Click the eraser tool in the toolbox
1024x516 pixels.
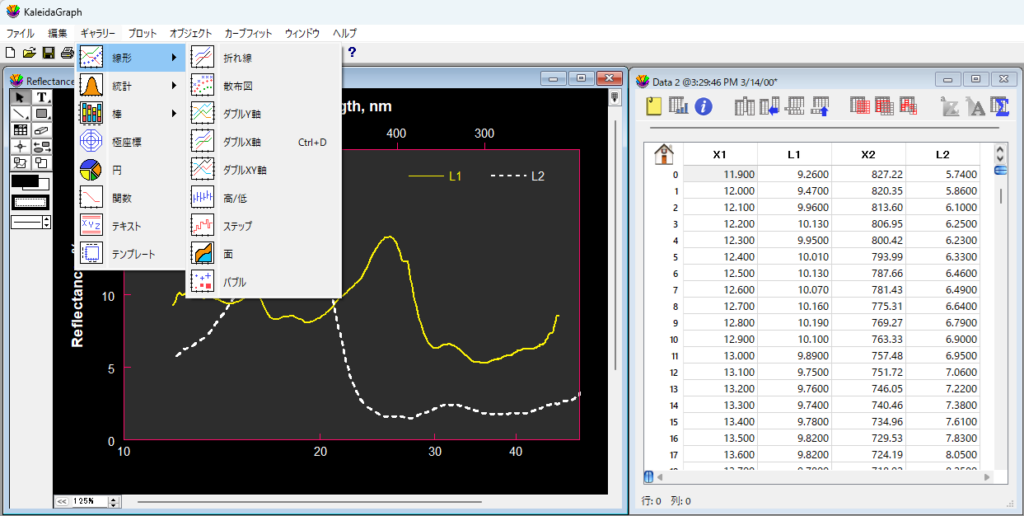coord(41,130)
